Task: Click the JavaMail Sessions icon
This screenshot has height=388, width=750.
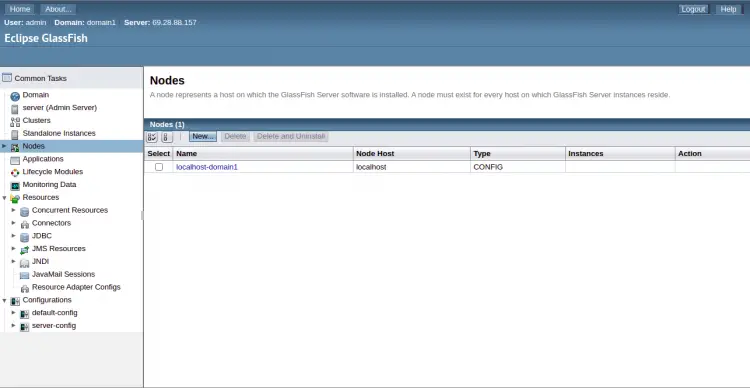Action: click(24, 276)
